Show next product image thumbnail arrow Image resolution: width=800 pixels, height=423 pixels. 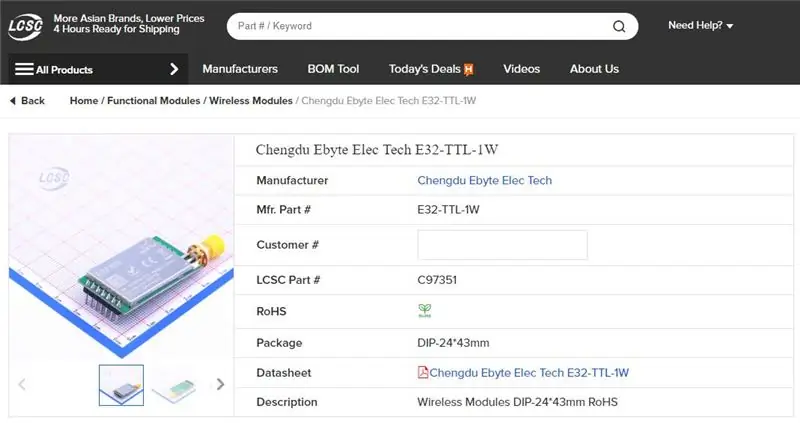point(220,384)
